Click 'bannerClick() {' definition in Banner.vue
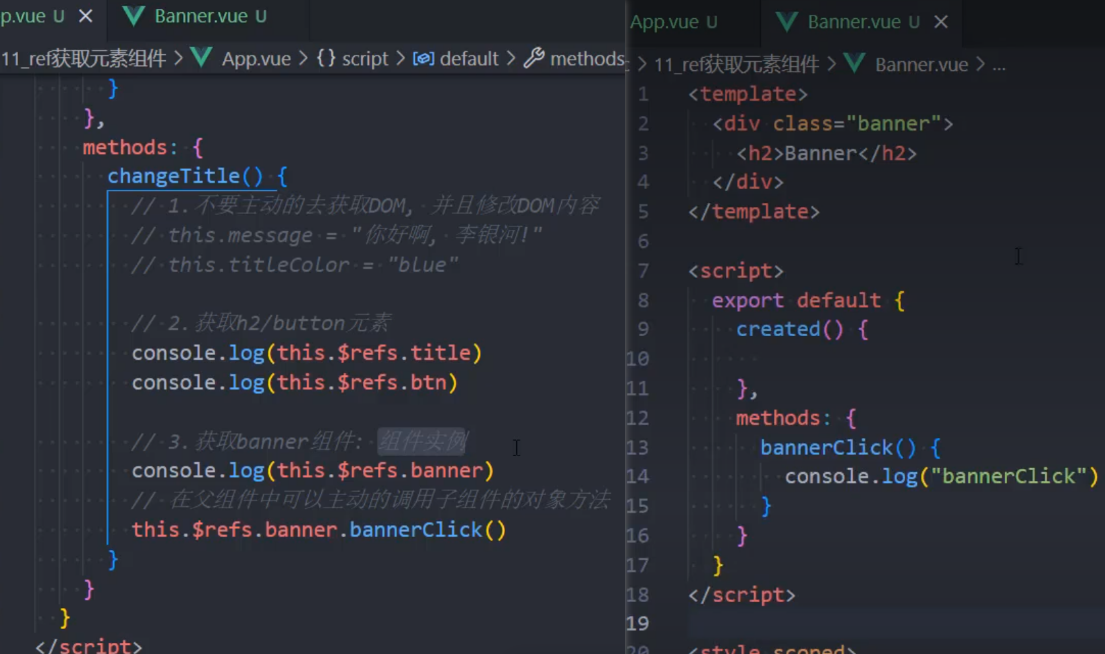This screenshot has height=654, width=1105. pos(851,448)
